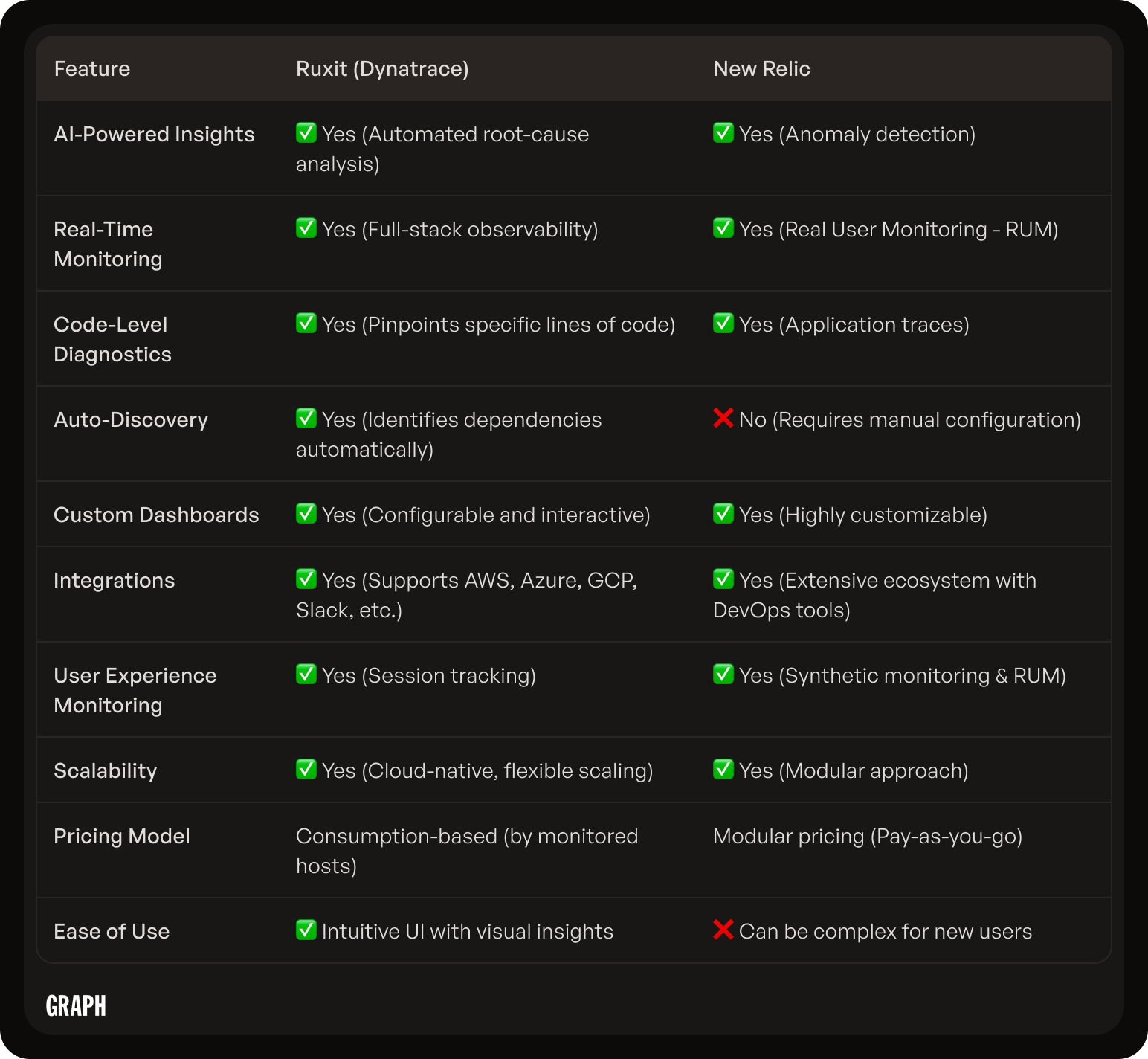Click the green check beside Application traces
The image size is (1148, 1059).
723,323
